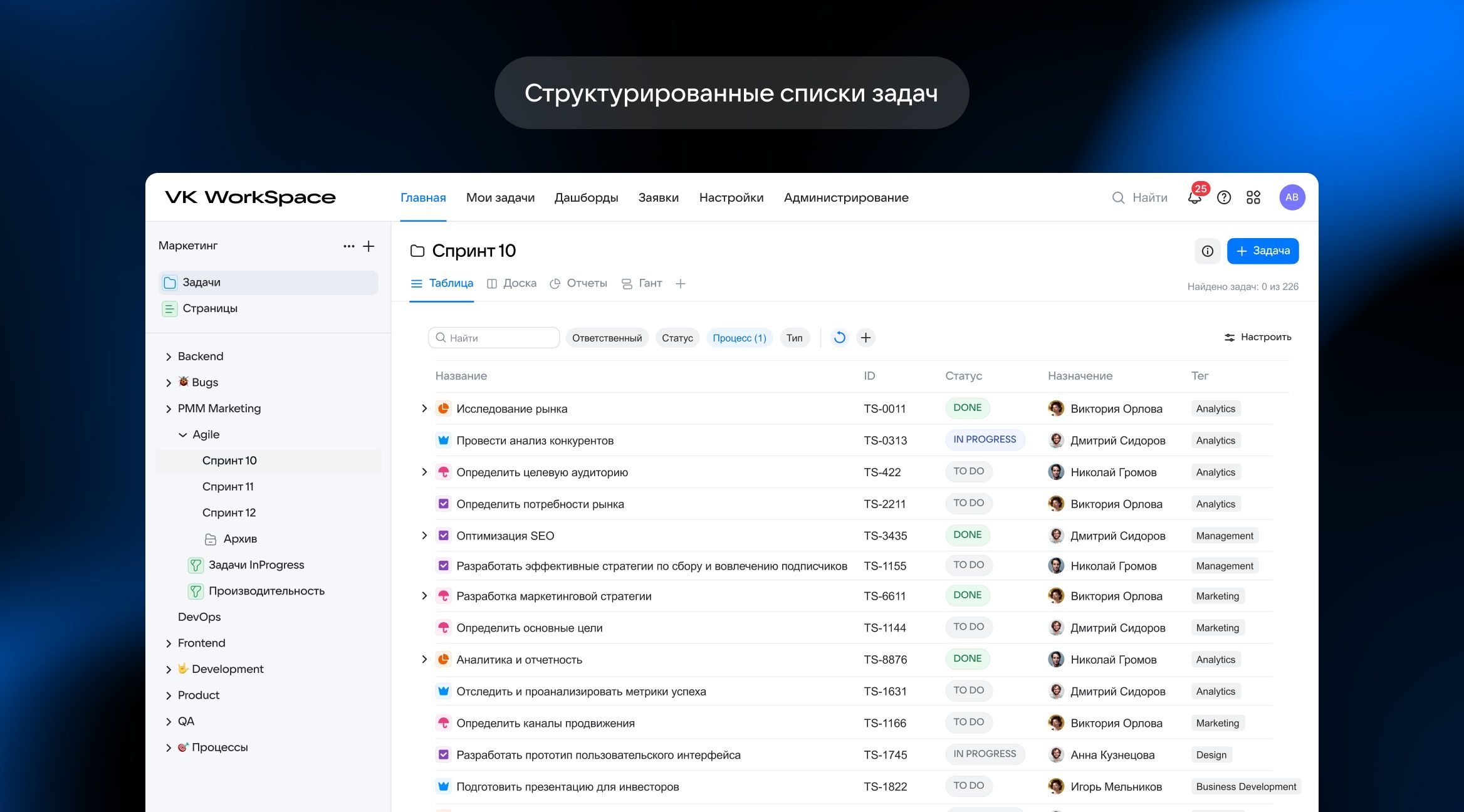The image size is (1464, 812).
Task: Click the type icon of Исследование рынка
Action: [x=443, y=409]
